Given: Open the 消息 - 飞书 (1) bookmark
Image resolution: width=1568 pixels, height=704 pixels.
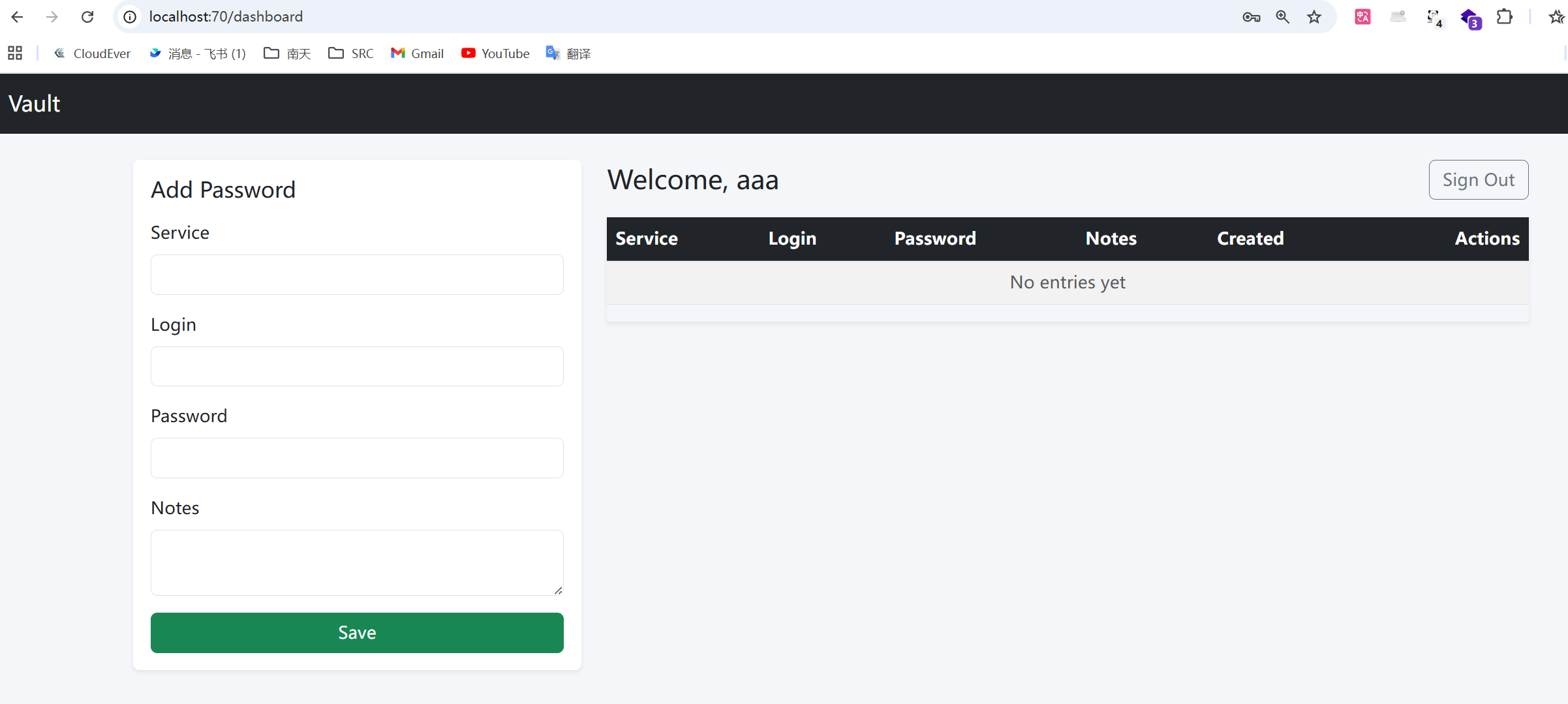Looking at the screenshot, I should (198, 54).
